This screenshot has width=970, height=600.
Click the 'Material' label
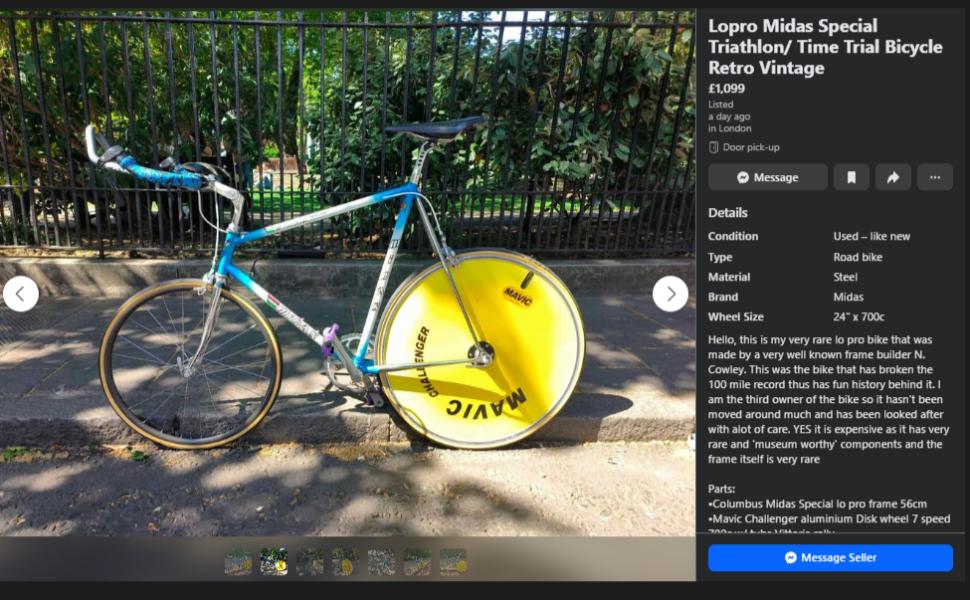point(729,277)
